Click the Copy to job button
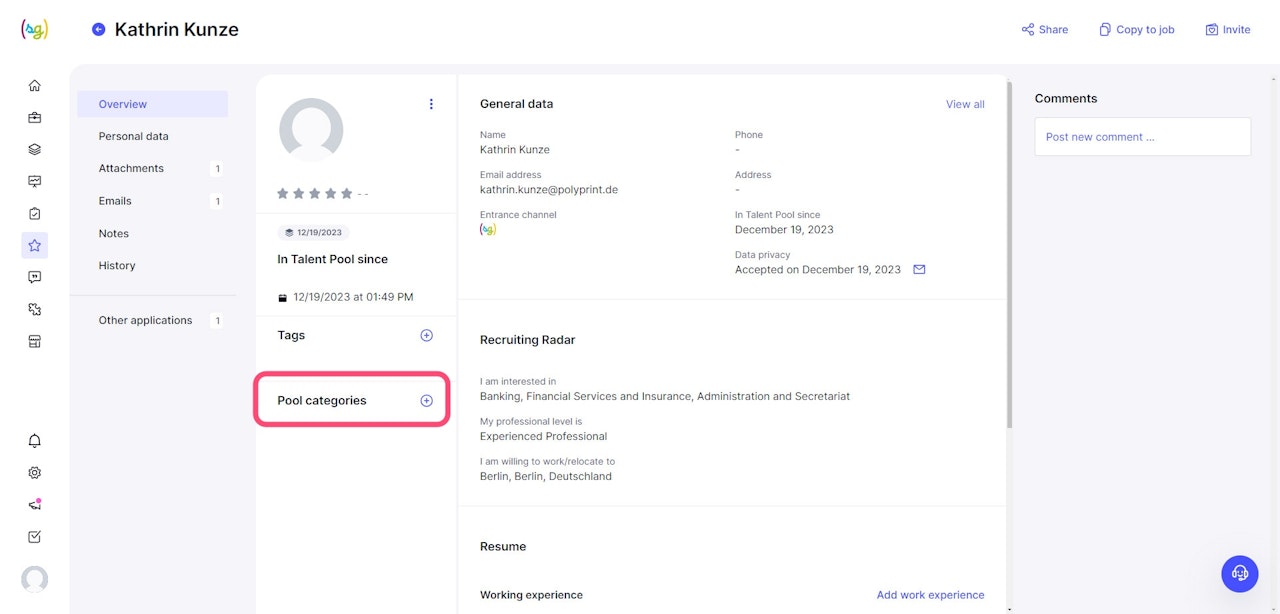Viewport: 1280px width, 614px height. [x=1136, y=30]
